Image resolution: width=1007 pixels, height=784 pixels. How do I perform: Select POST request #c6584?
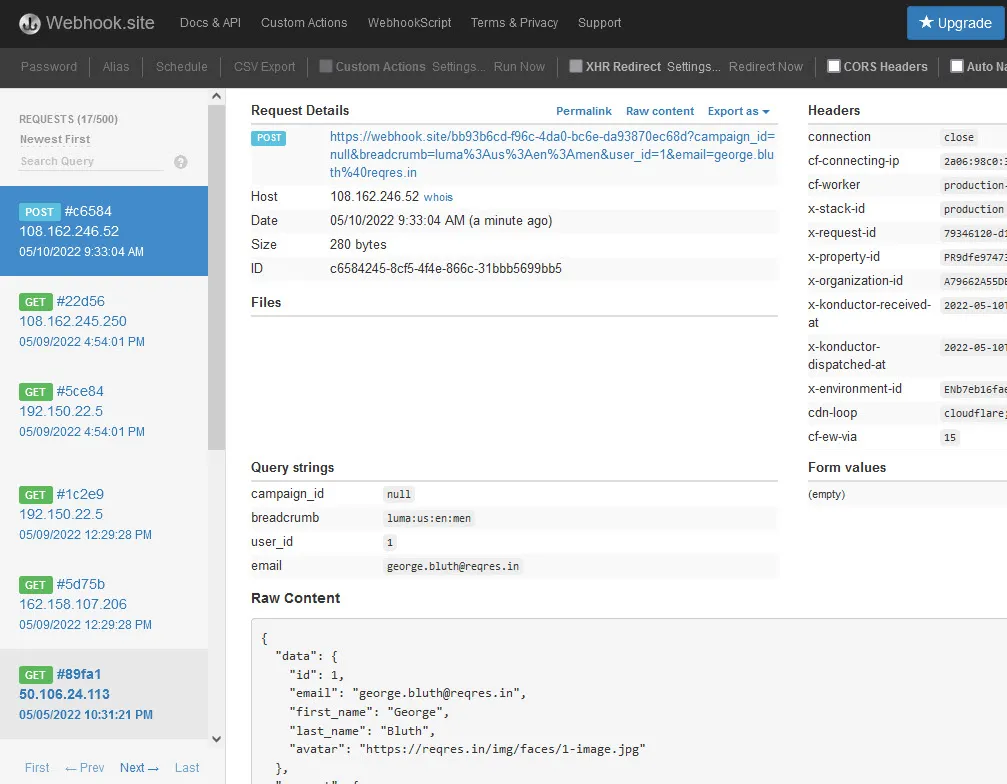[x=104, y=231]
